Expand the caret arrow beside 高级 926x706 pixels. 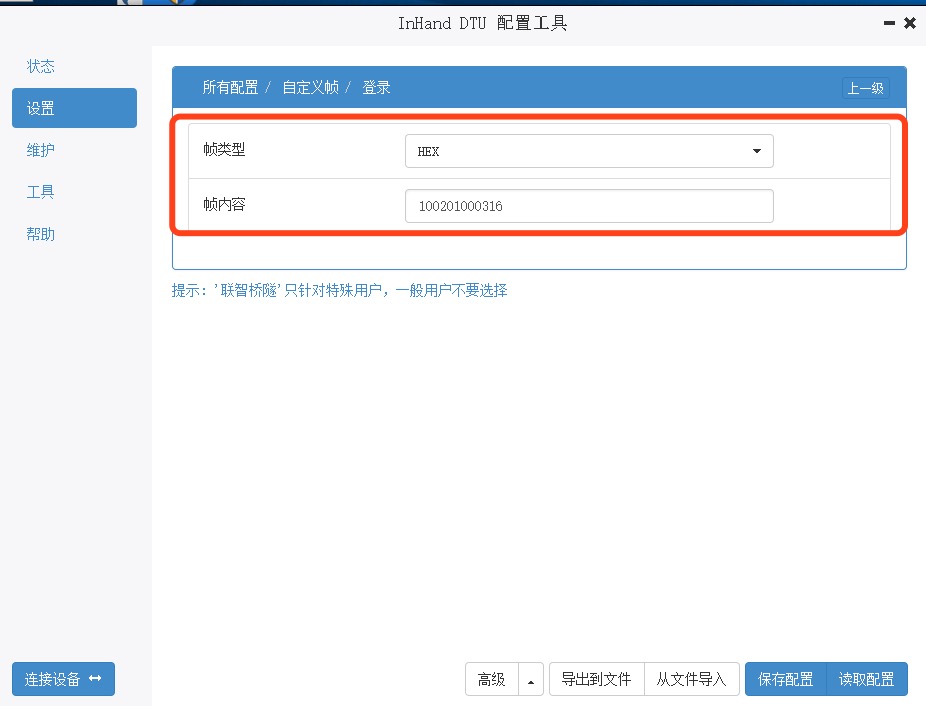pos(530,679)
